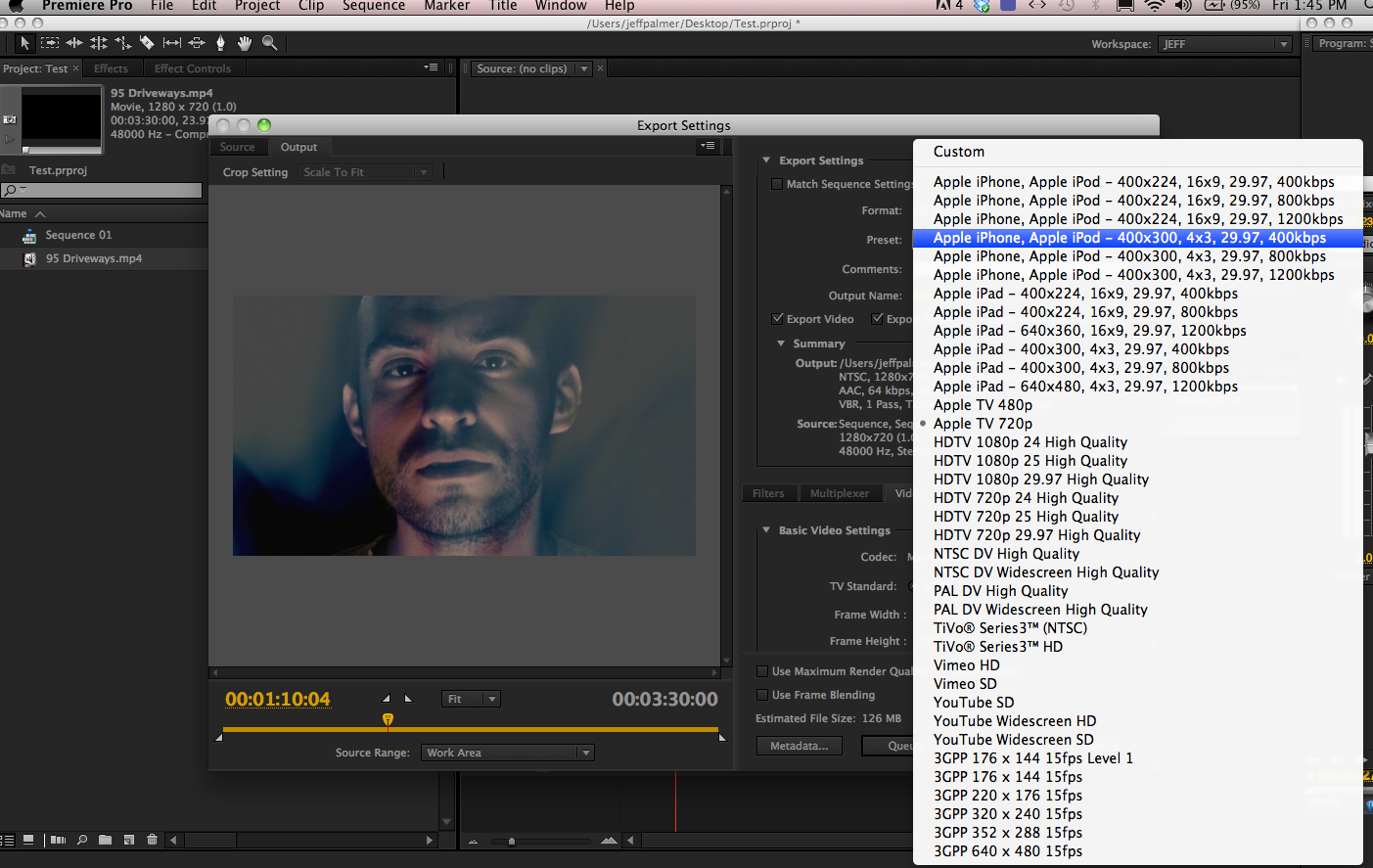The height and width of the screenshot is (868, 1373).
Task: Click the Find icon in project panel
Action: [82, 840]
